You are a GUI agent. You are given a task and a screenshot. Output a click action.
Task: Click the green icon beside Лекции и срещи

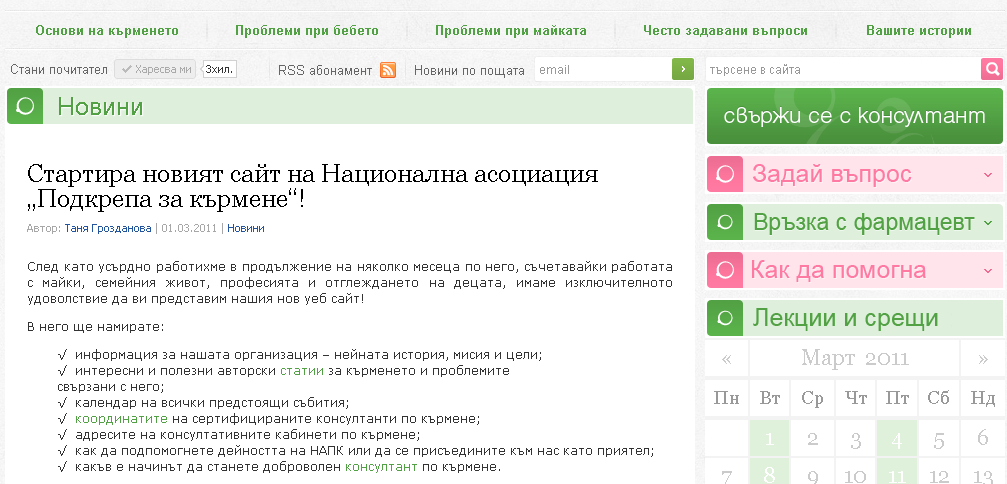(x=724, y=318)
